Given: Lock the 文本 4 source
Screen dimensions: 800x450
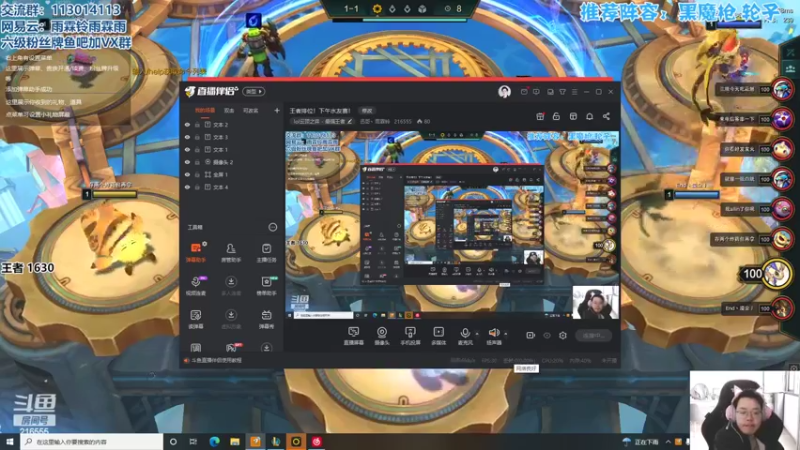Looking at the screenshot, I should 197,187.
